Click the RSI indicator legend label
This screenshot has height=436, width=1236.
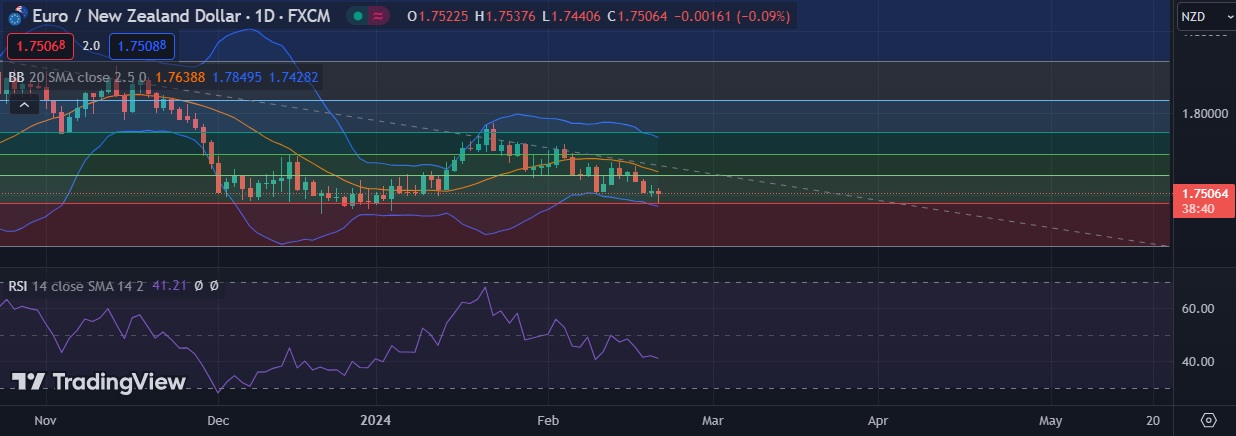(x=18, y=286)
